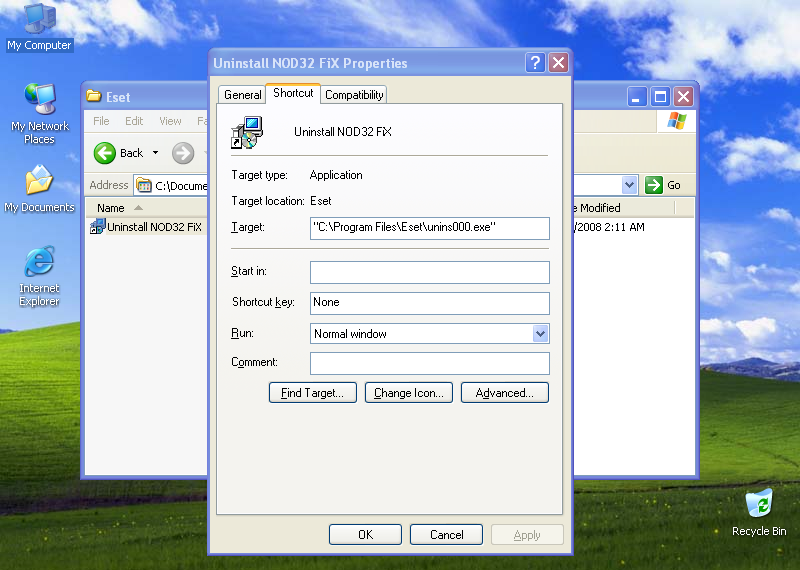Click the Start in input field
The height and width of the screenshot is (570, 800).
point(430,272)
